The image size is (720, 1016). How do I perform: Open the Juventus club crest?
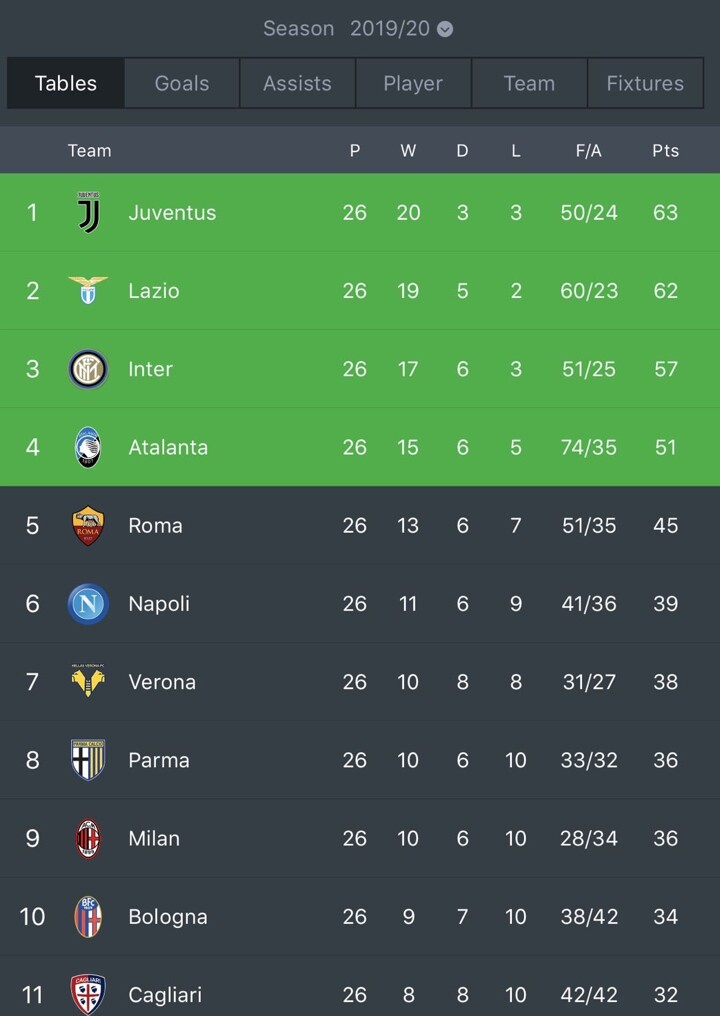coord(88,212)
